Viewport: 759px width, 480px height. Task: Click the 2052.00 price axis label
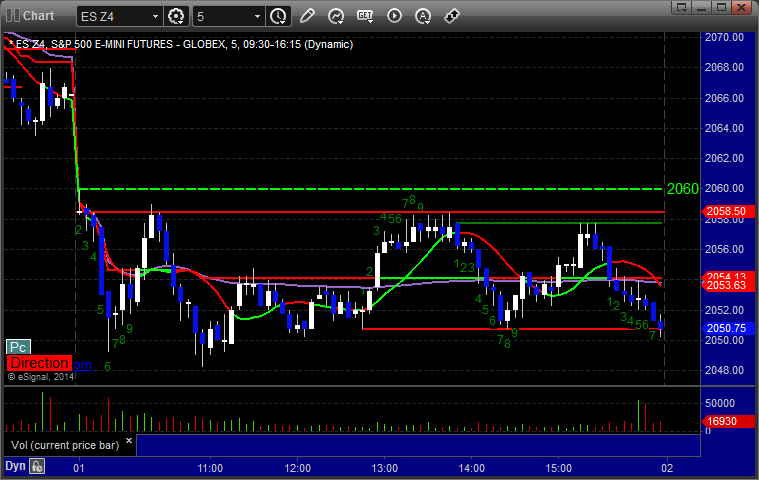click(724, 310)
